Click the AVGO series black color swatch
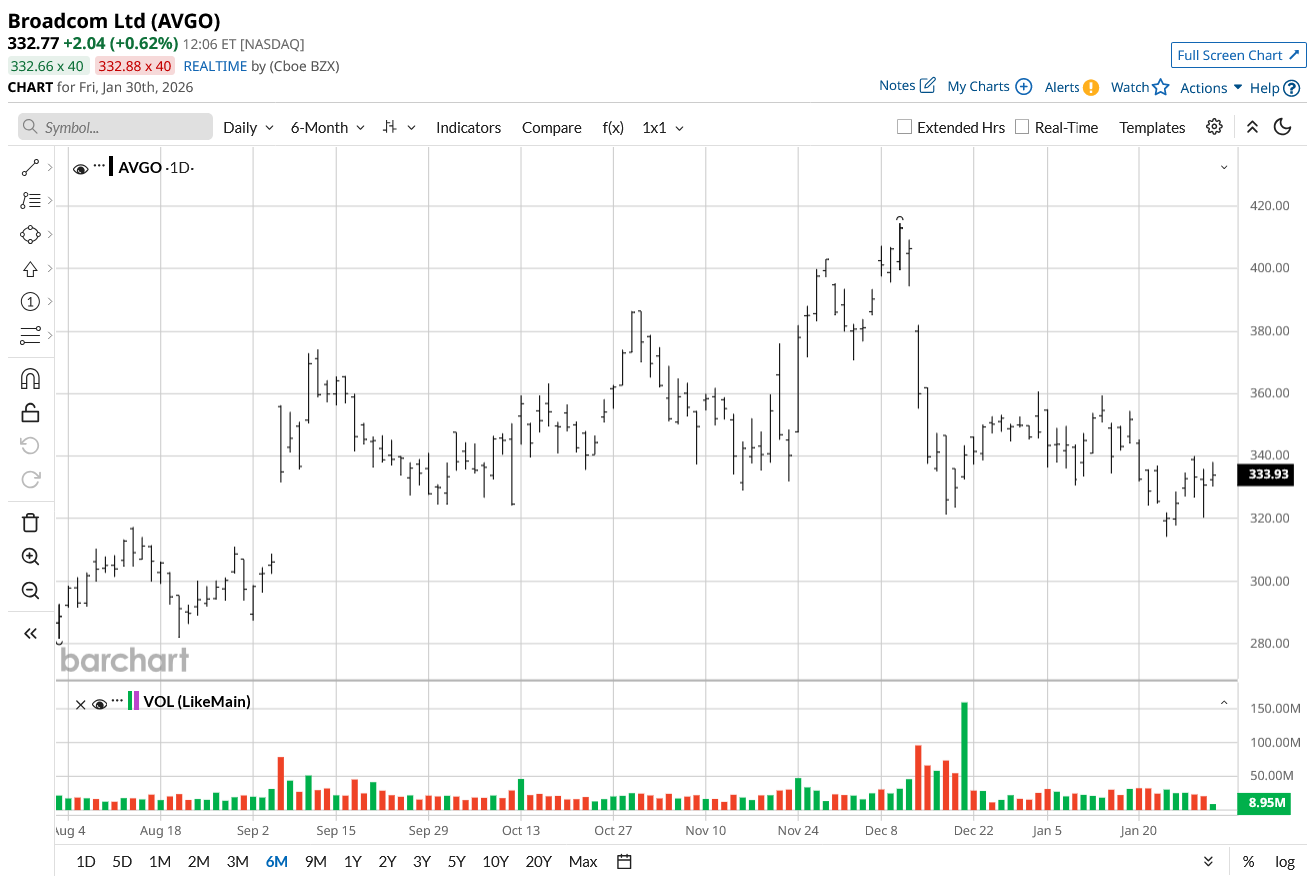 [x=112, y=167]
